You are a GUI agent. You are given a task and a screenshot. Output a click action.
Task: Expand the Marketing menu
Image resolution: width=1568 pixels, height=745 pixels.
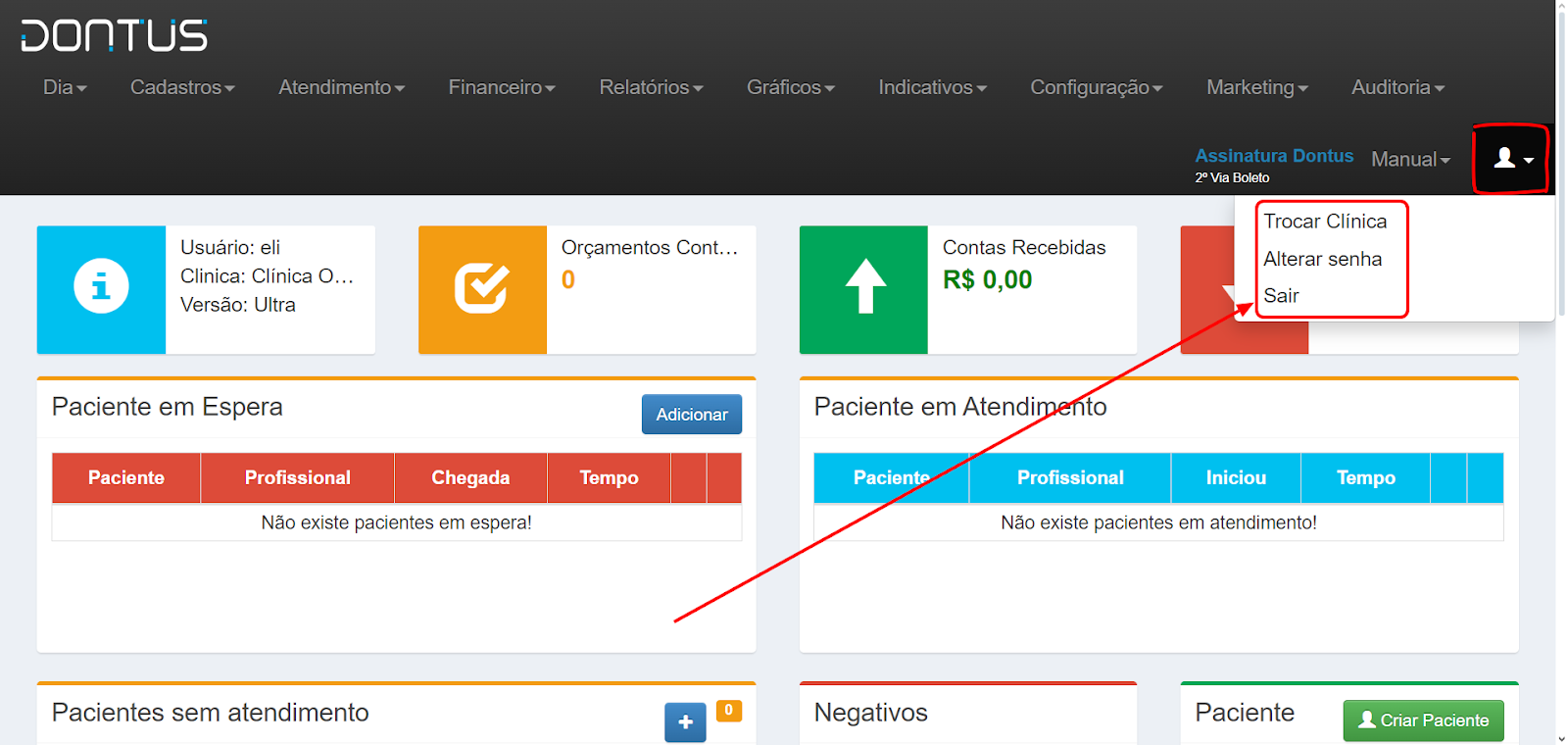pos(1257,87)
